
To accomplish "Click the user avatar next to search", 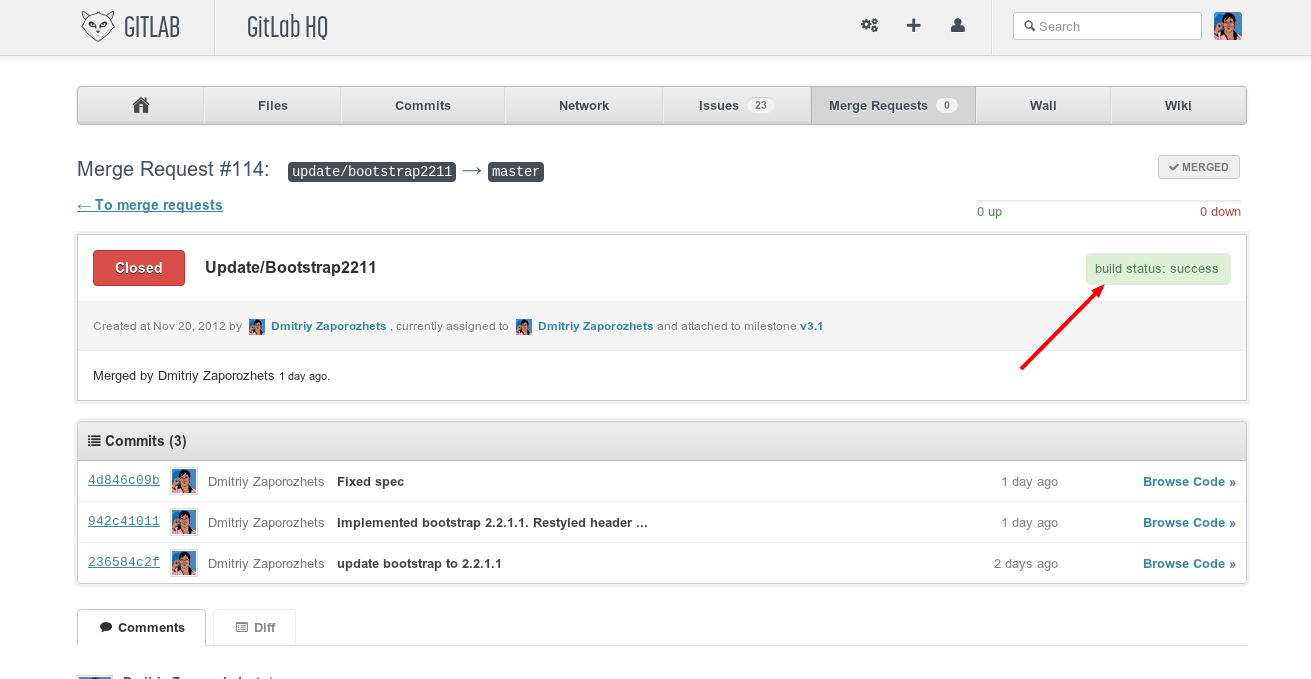I will coord(1227,26).
